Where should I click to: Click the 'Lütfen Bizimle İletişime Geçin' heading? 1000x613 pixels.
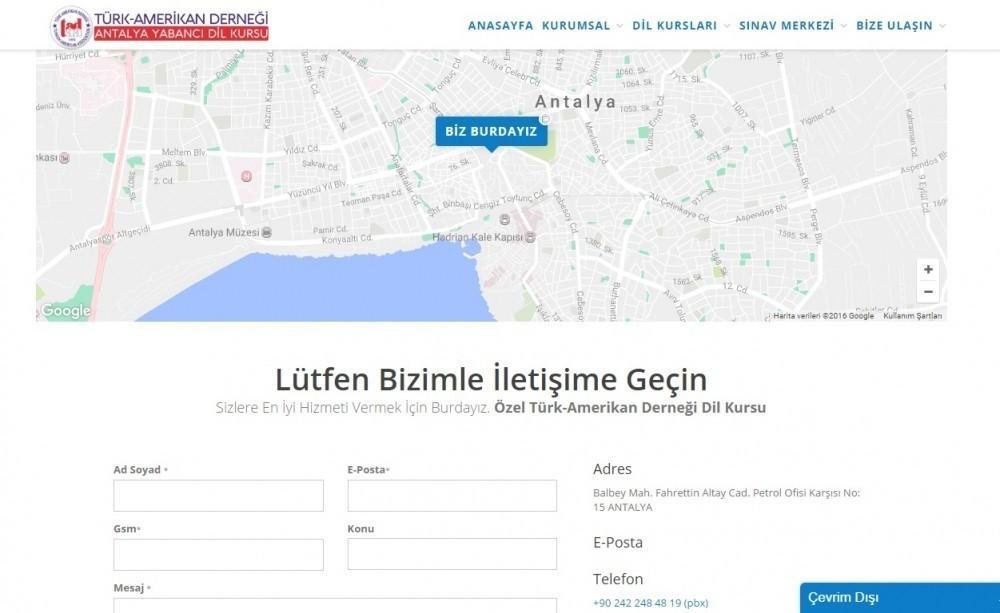(x=491, y=380)
